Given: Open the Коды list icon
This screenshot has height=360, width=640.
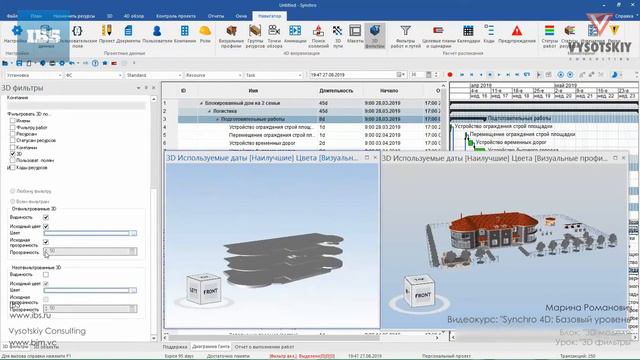Looking at the screenshot, I should (x=489, y=31).
